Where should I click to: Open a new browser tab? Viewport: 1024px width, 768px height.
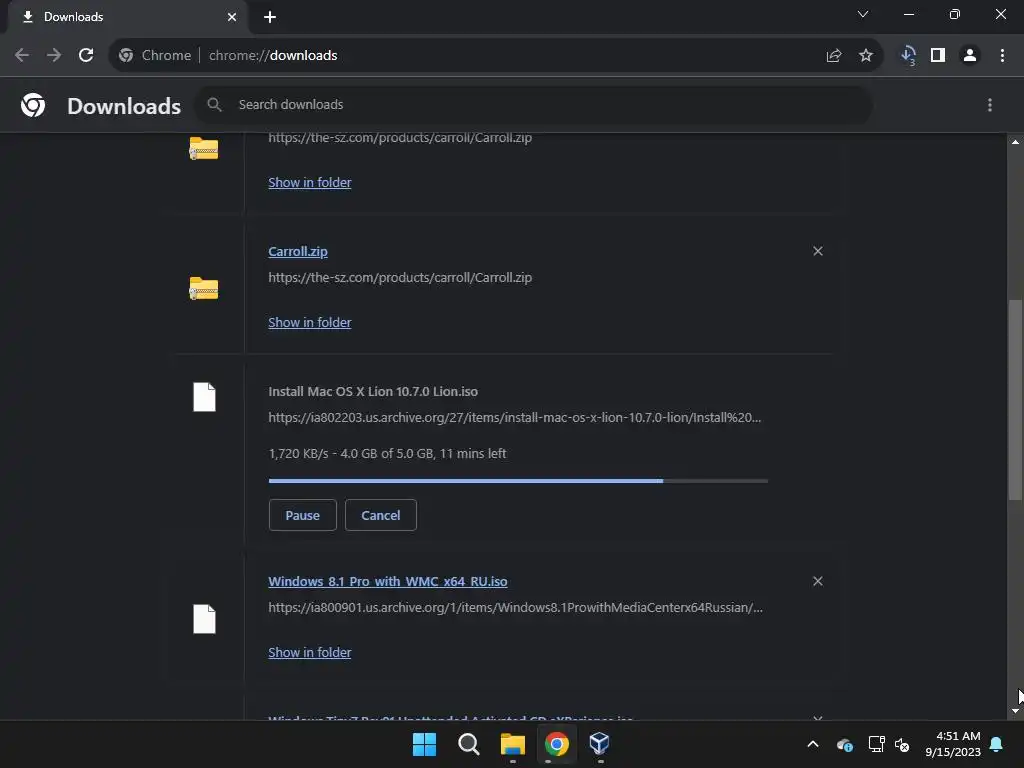click(x=270, y=17)
